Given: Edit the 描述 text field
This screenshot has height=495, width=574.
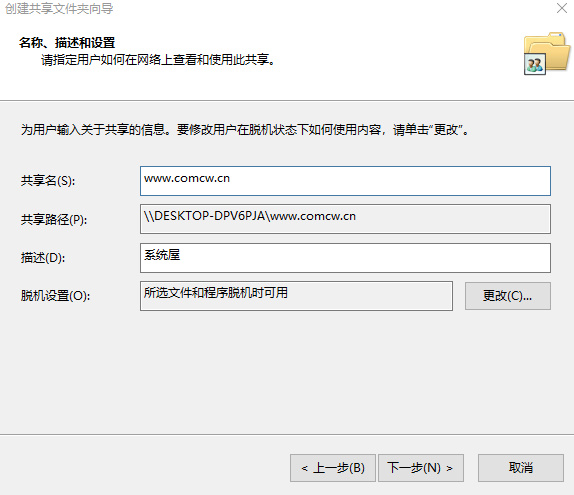Looking at the screenshot, I should [x=345, y=258].
